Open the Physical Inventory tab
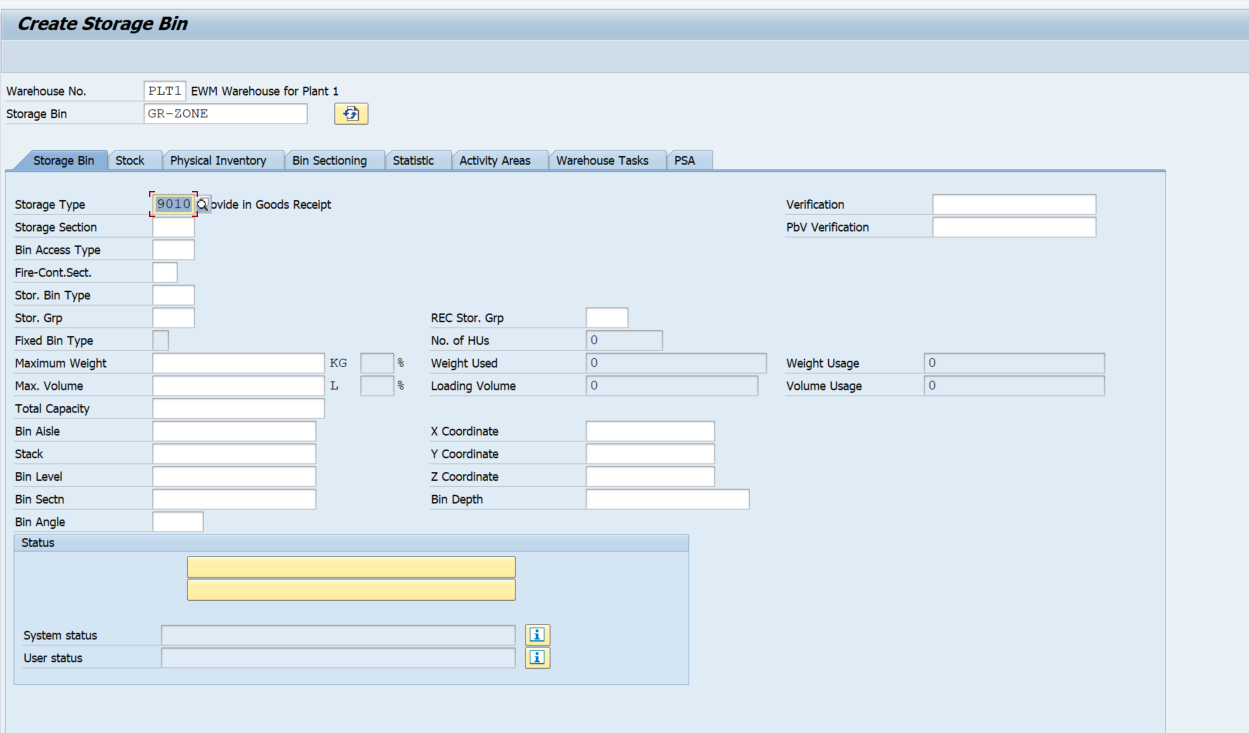The image size is (1249, 733). 218,160
